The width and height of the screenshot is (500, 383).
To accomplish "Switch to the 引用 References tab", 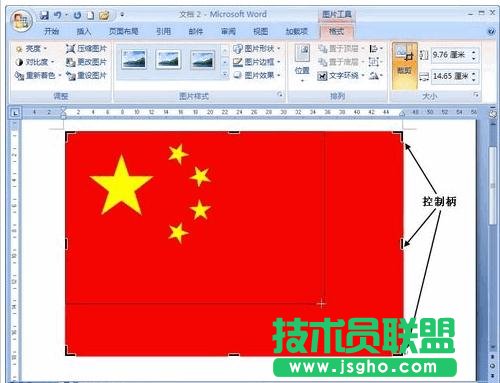I will point(164,31).
